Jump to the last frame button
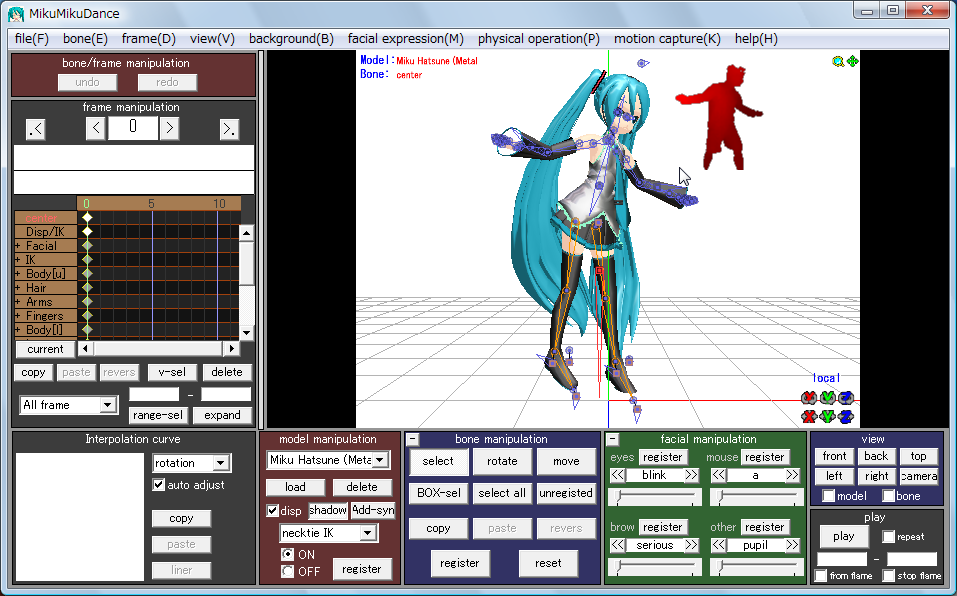The image size is (957, 596). click(x=229, y=129)
